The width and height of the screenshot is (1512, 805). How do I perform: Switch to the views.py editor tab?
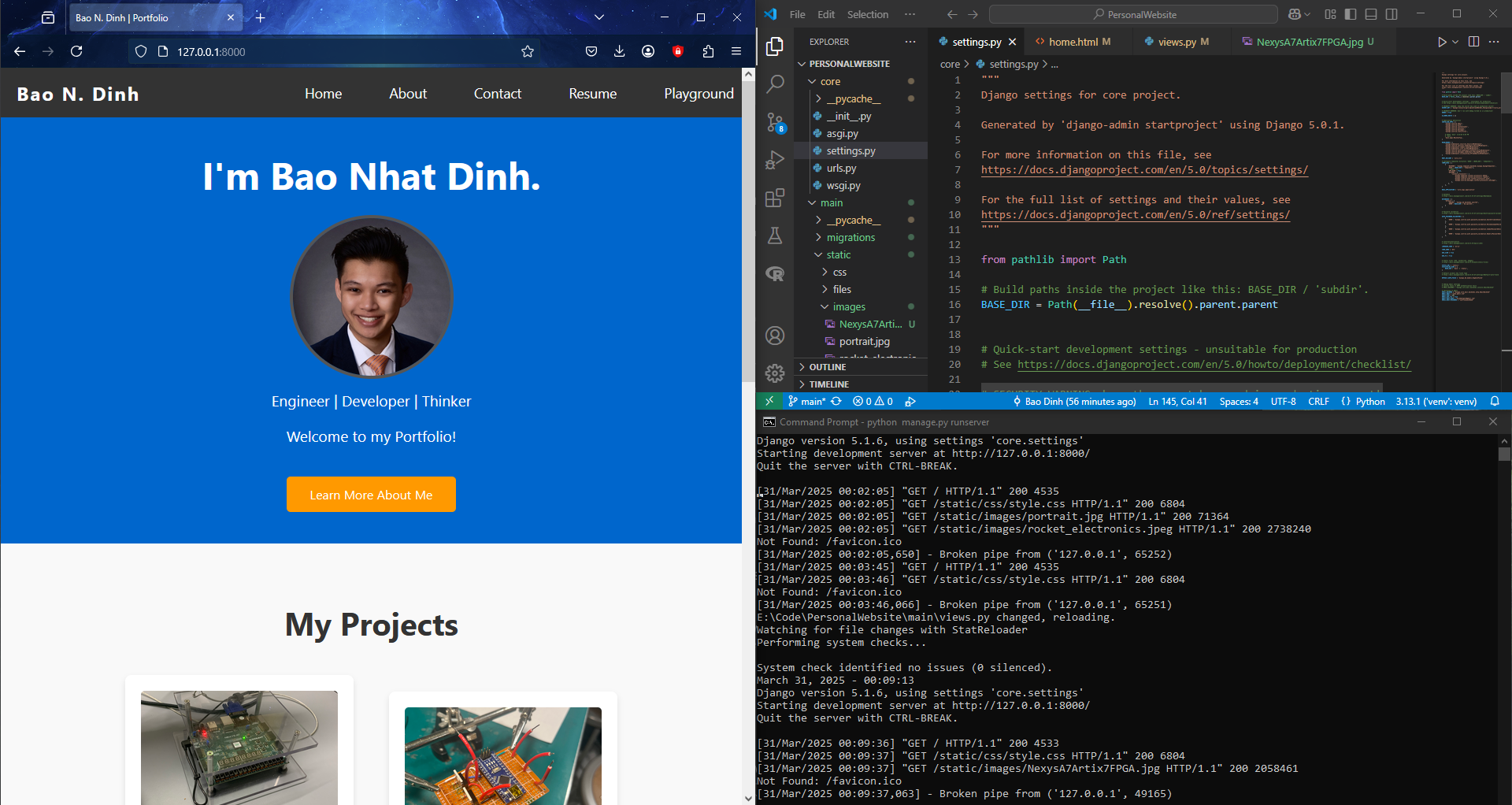[1177, 42]
